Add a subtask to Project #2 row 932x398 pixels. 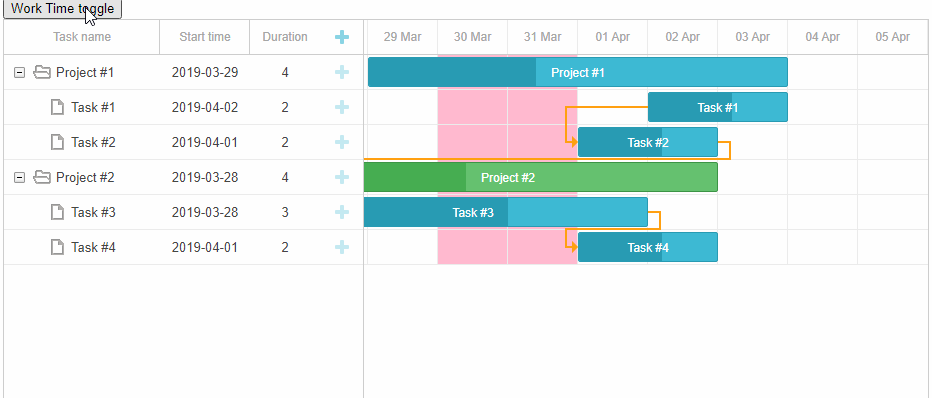342,177
